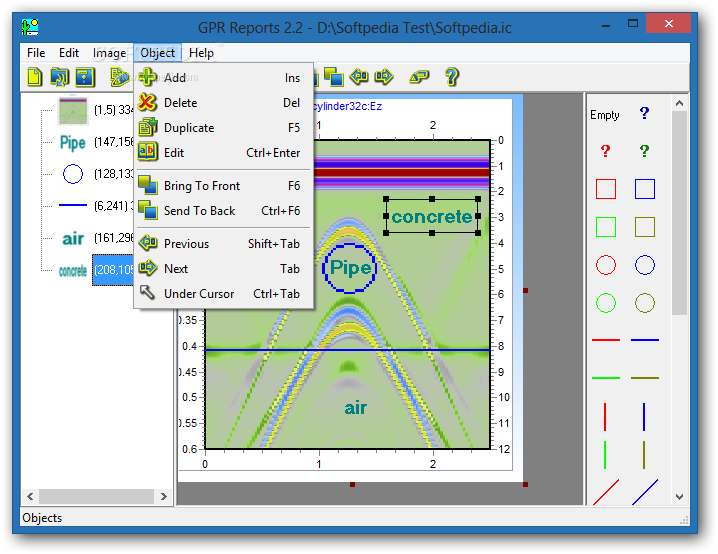Choose Add from the Object menu
The height and width of the screenshot is (554, 718).
pyautogui.click(x=223, y=78)
